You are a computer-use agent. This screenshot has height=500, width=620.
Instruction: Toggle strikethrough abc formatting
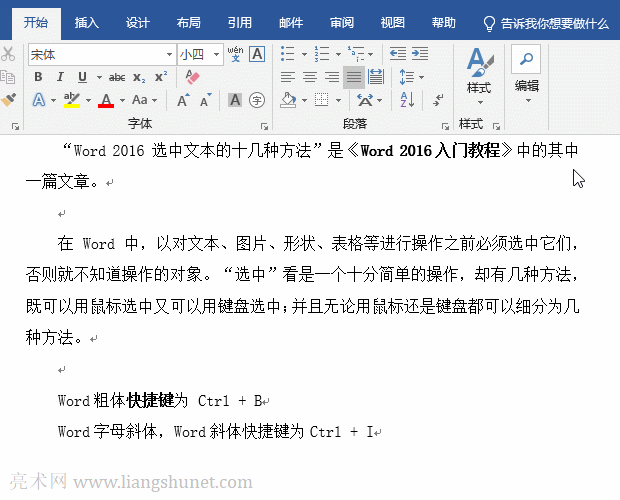117,77
